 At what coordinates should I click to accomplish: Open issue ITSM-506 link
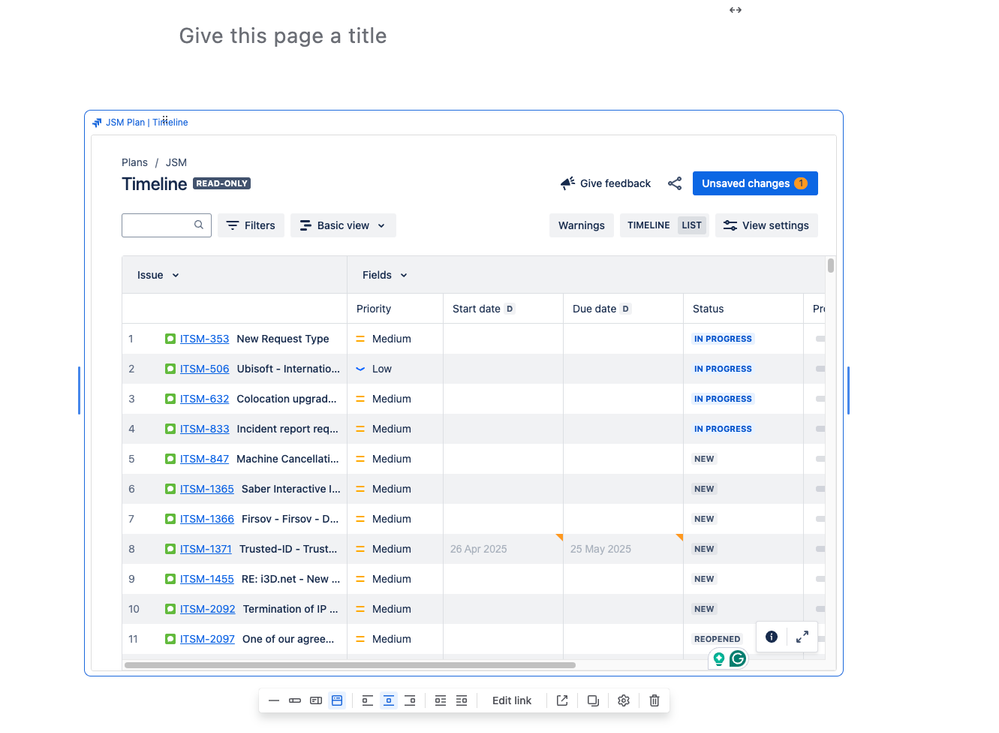(x=204, y=369)
